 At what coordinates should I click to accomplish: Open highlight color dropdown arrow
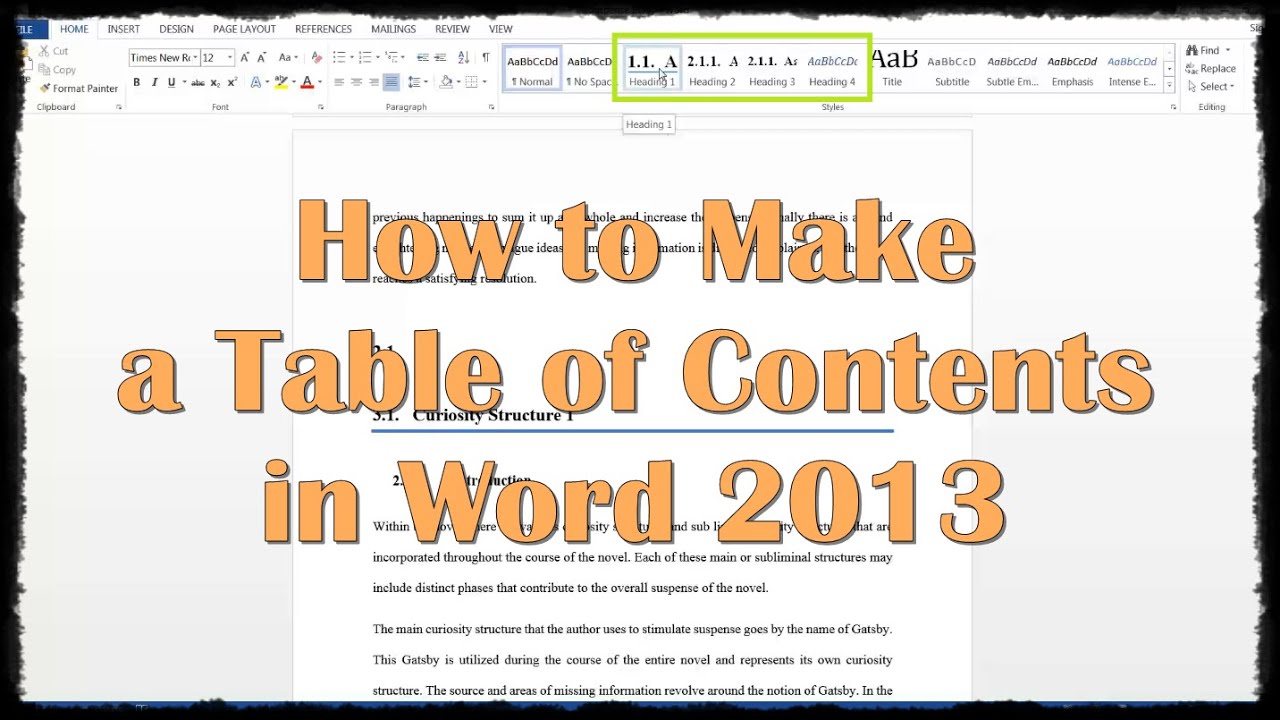293,83
